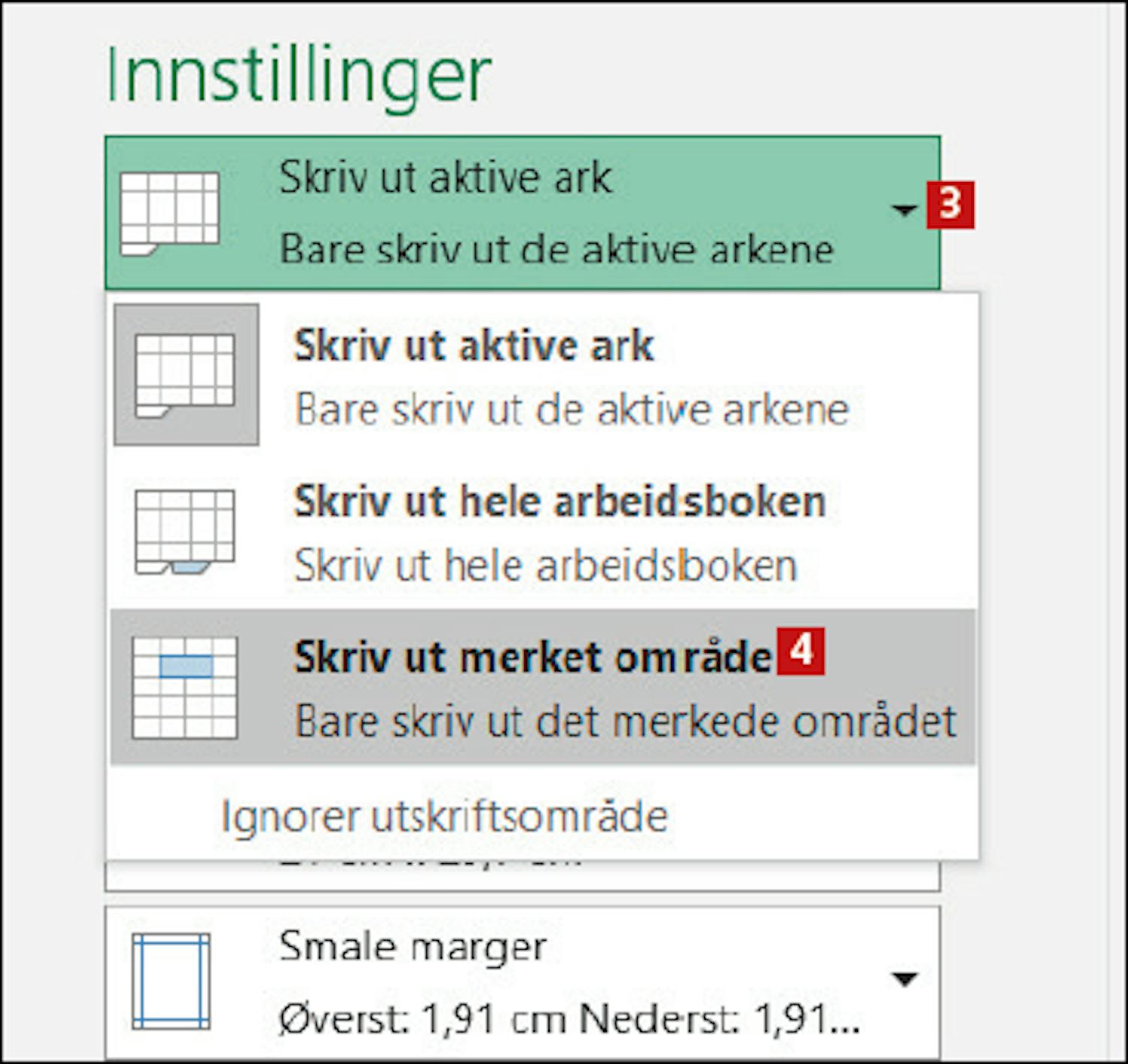Open the "Smale marger" dropdown arrow

904,979
